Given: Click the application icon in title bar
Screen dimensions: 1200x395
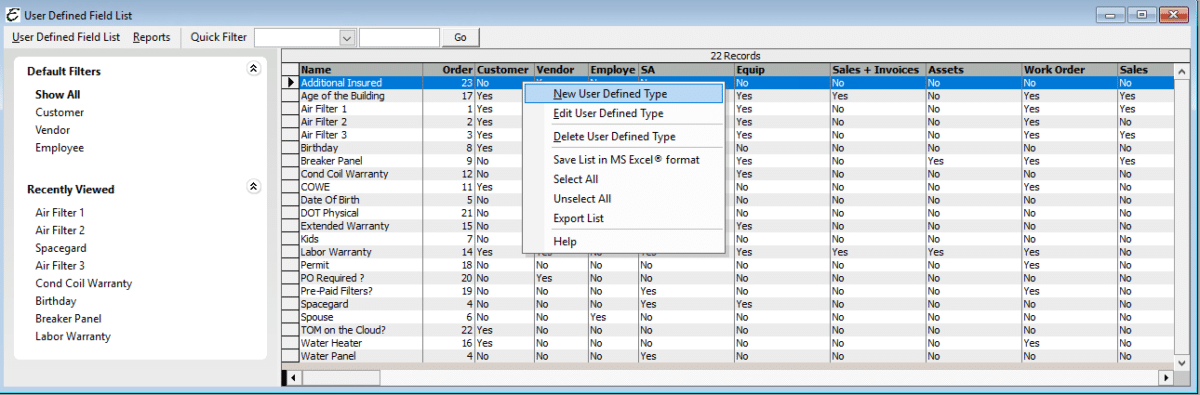Looking at the screenshot, I should tap(11, 15).
